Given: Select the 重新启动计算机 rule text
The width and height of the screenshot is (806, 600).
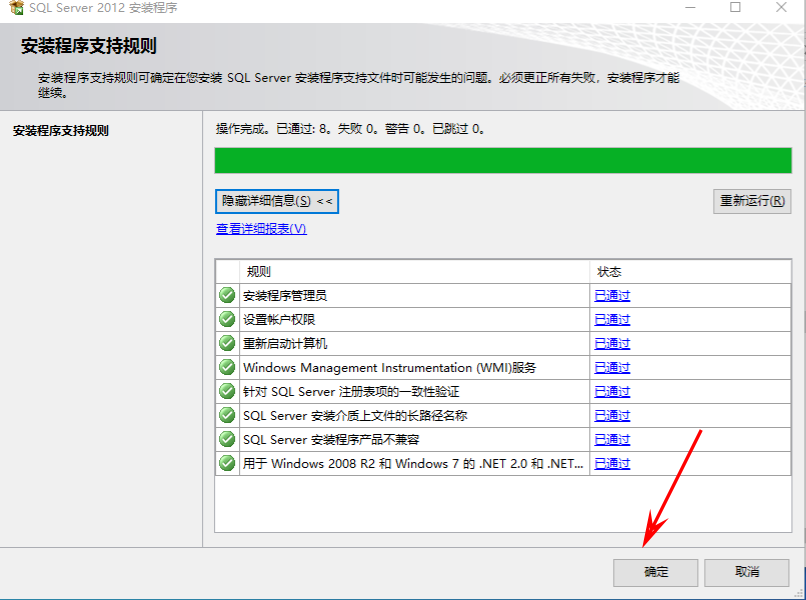Looking at the screenshot, I should [x=285, y=343].
